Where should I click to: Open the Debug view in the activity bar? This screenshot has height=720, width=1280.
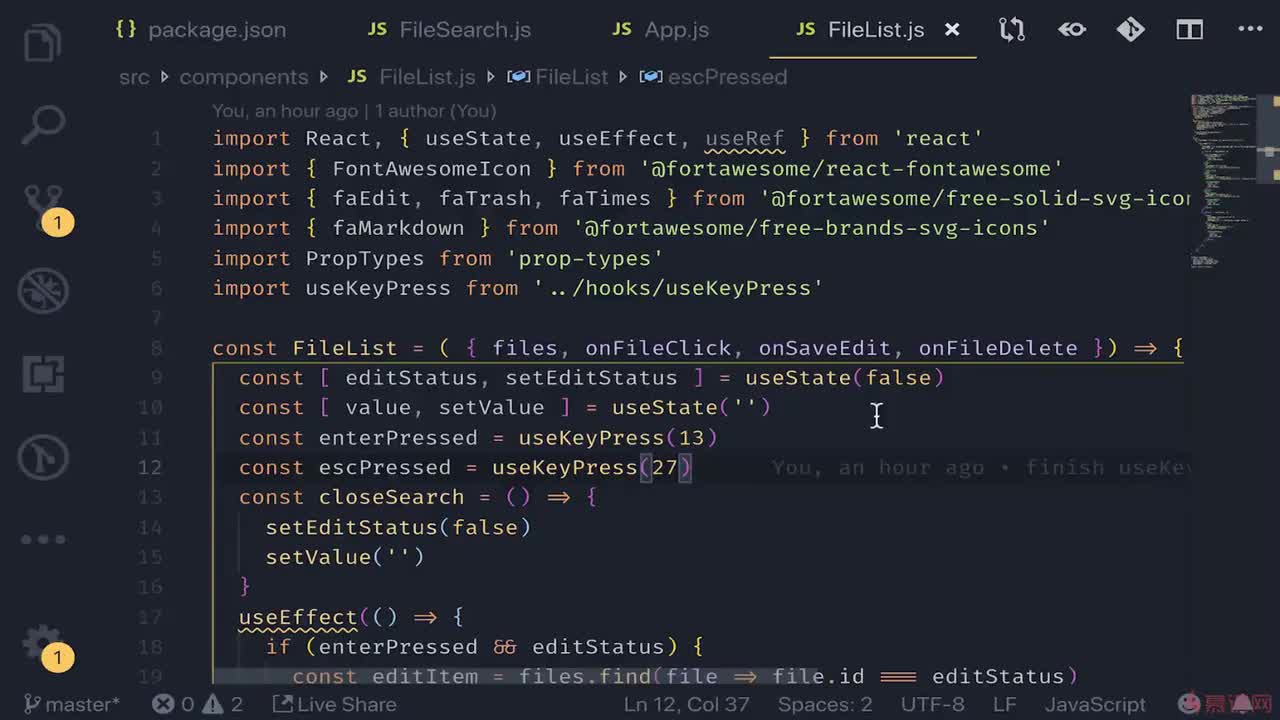pyautogui.click(x=42, y=292)
